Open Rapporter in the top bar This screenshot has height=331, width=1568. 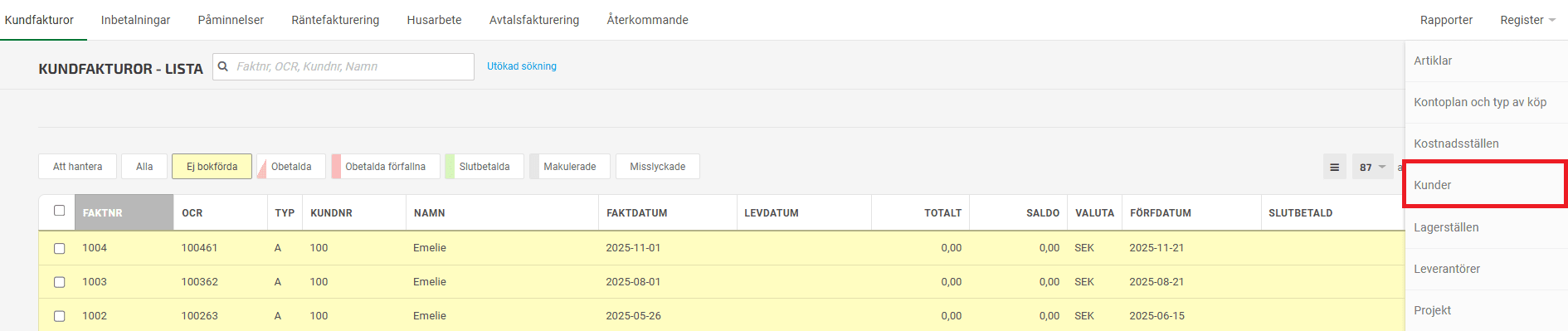click(x=1446, y=20)
